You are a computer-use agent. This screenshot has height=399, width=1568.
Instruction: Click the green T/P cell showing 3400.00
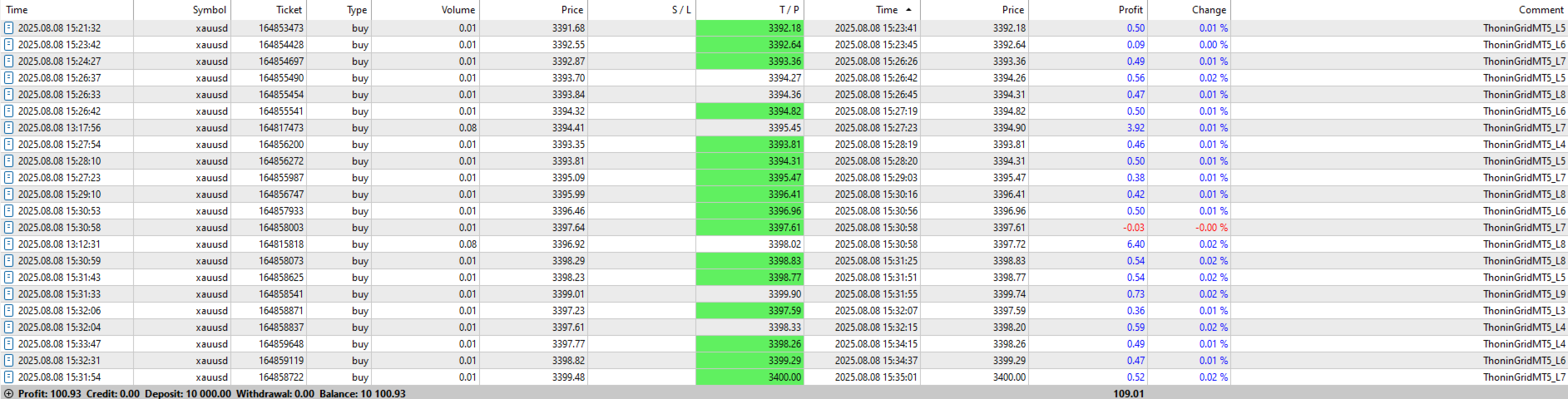(749, 377)
